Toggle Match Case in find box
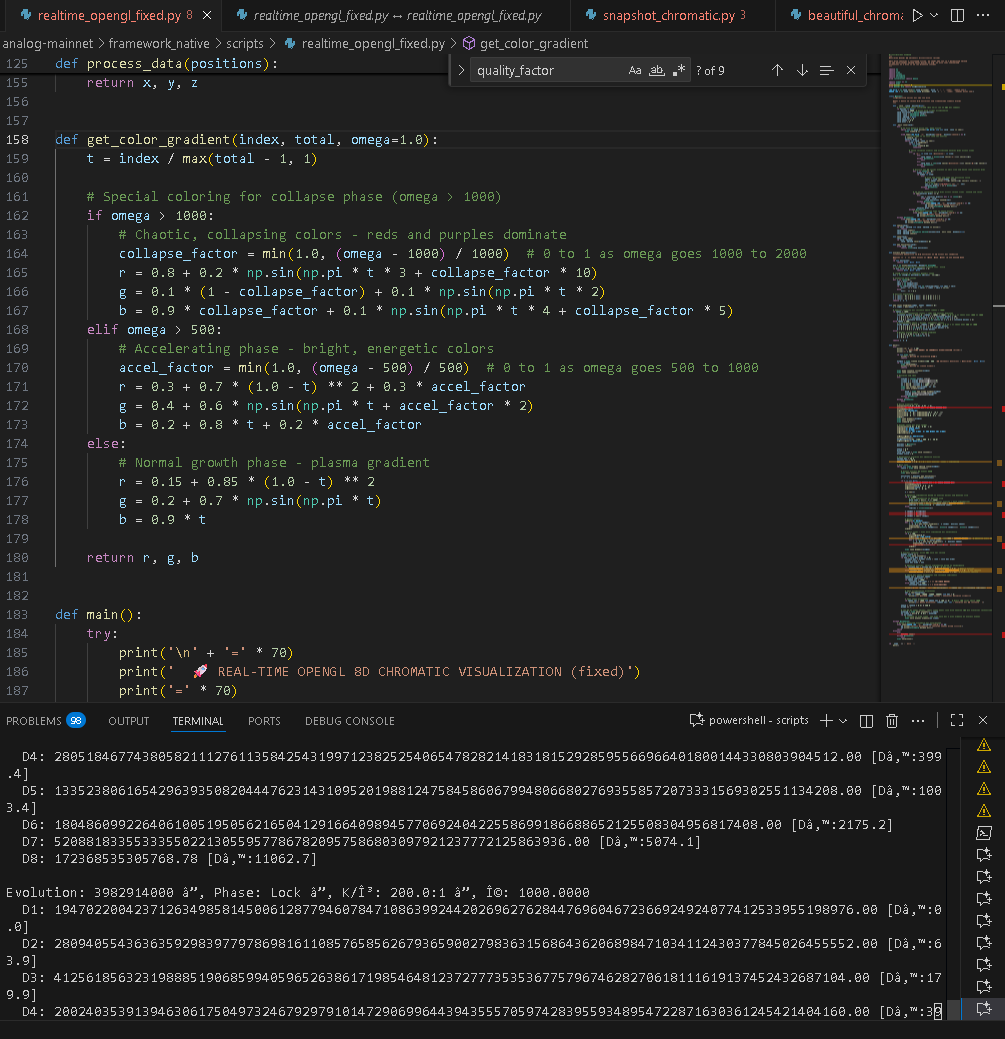Screen dimensions: 1005x1039 [x=635, y=70]
